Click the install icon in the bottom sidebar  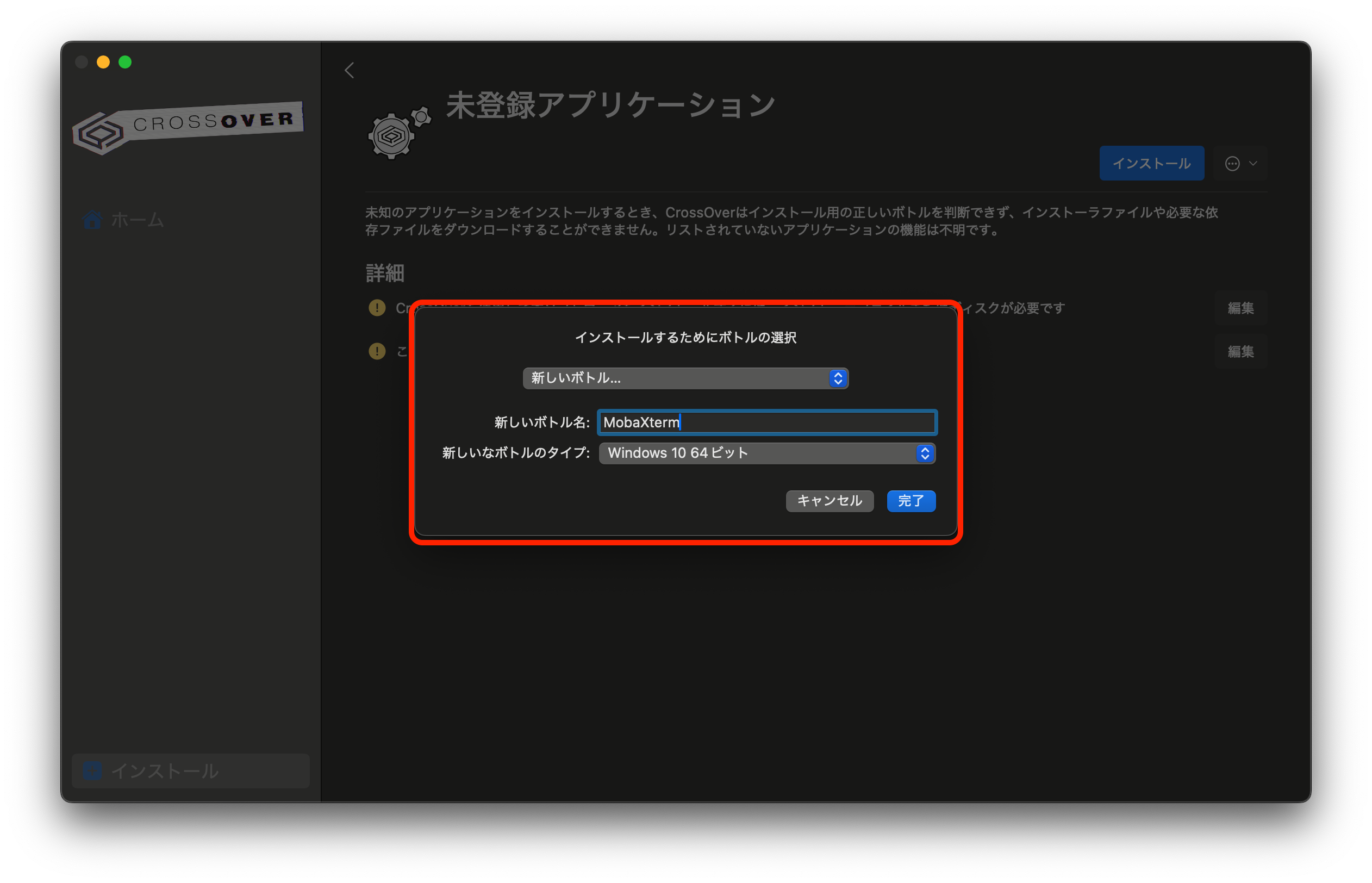(92, 770)
